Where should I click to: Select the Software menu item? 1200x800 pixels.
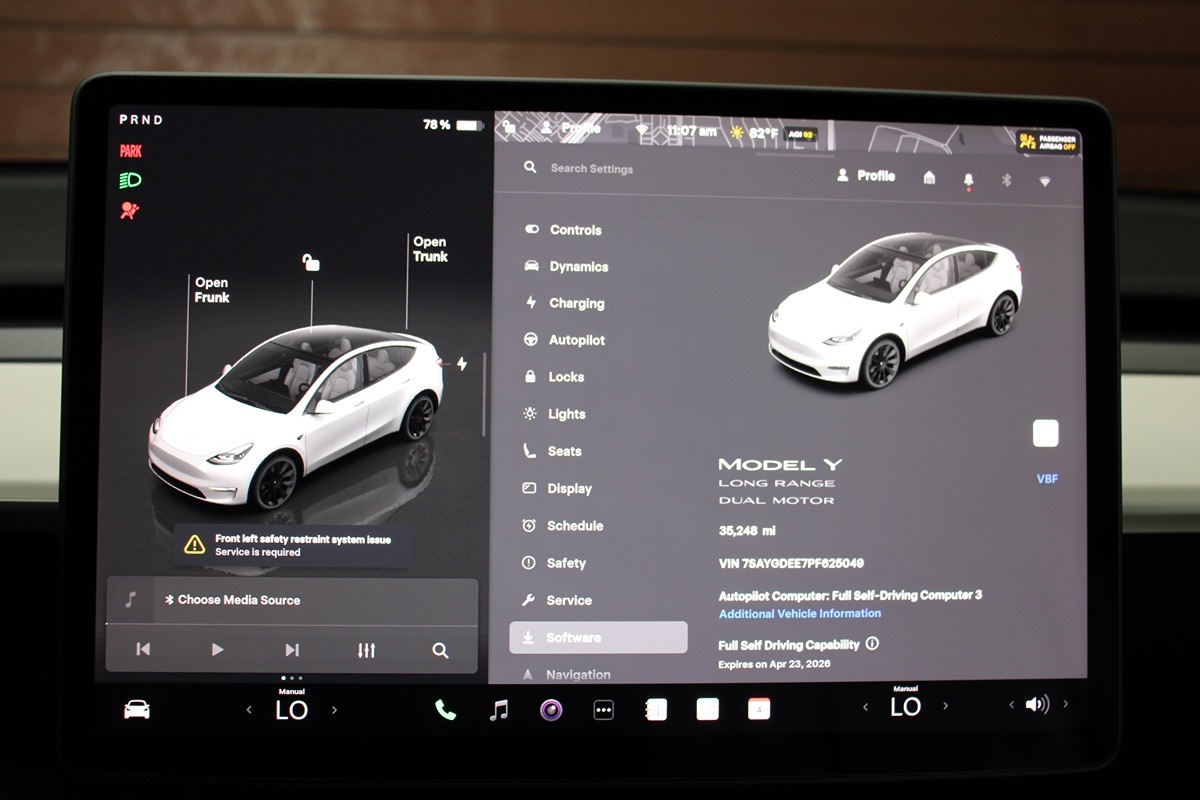point(598,637)
